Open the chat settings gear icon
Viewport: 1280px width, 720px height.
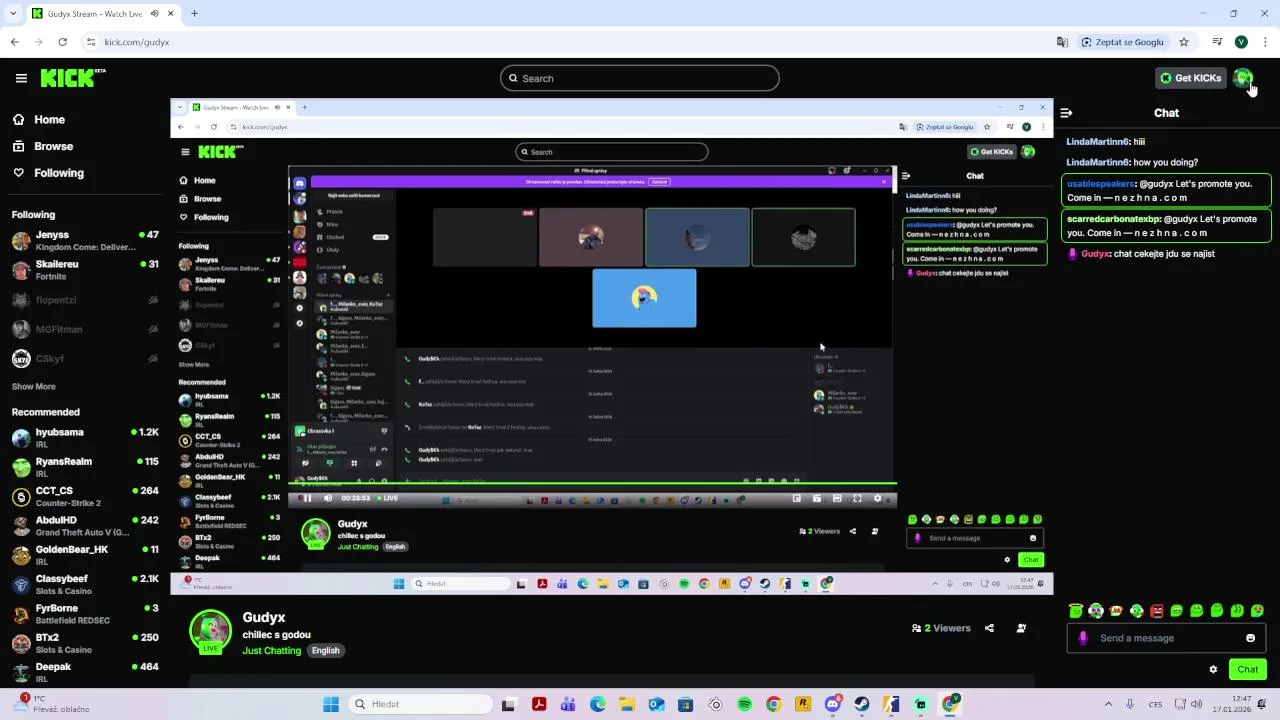pos(1213,670)
